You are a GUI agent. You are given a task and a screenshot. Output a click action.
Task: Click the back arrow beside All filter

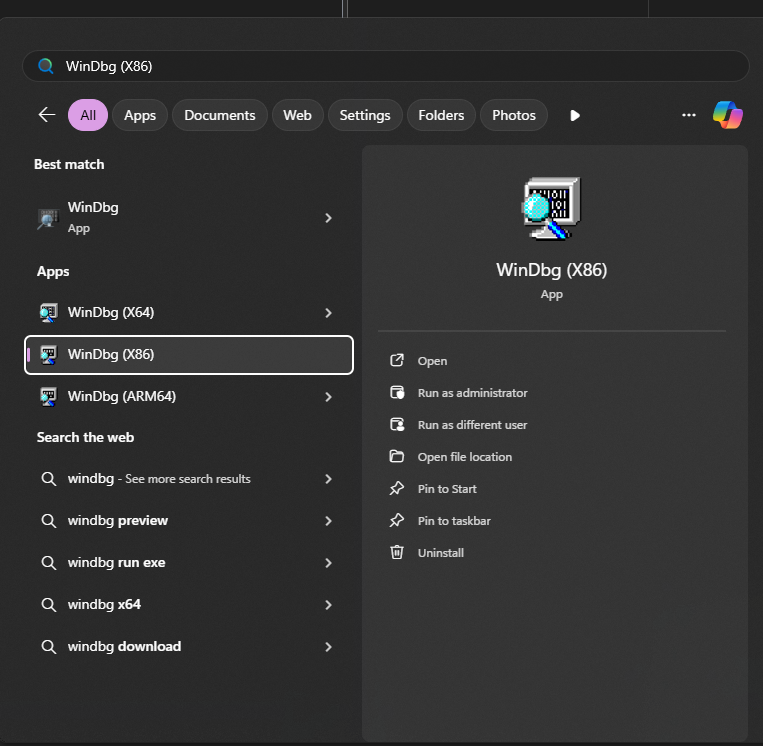(x=47, y=115)
